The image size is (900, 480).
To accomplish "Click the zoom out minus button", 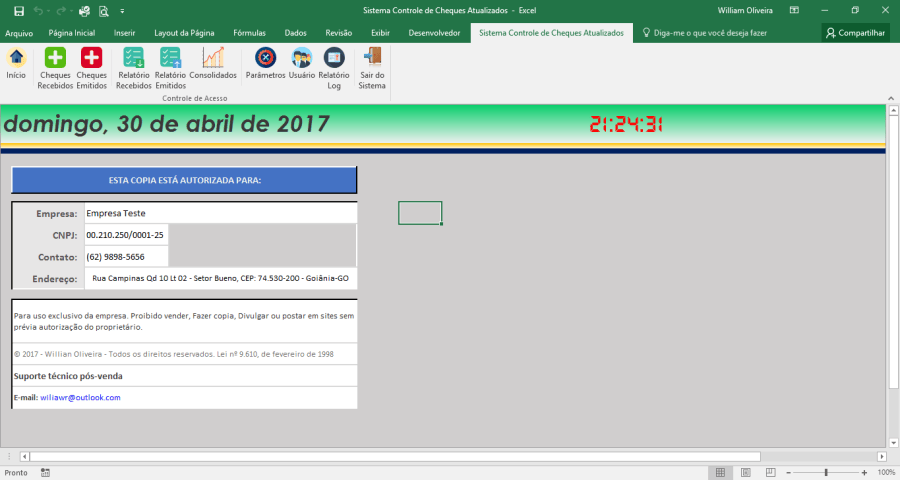I will [x=789, y=473].
